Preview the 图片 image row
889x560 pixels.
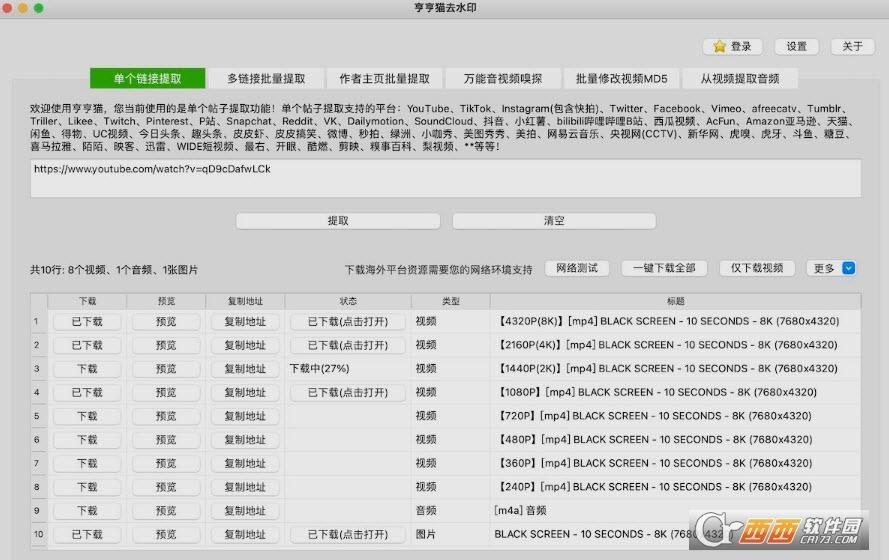(x=166, y=534)
